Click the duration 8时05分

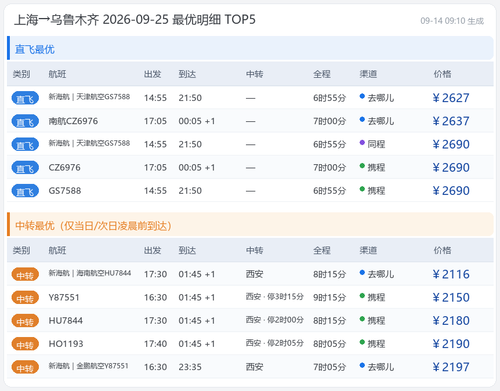point(329,344)
